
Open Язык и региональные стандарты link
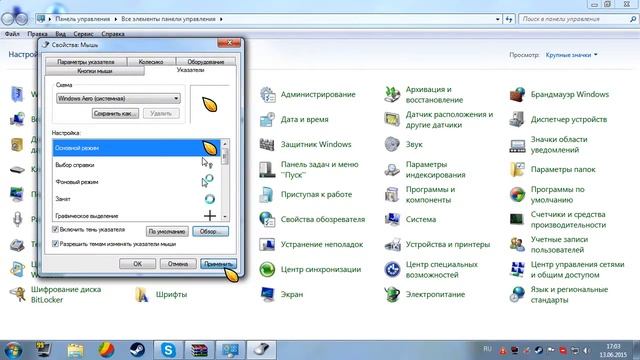tap(569, 294)
